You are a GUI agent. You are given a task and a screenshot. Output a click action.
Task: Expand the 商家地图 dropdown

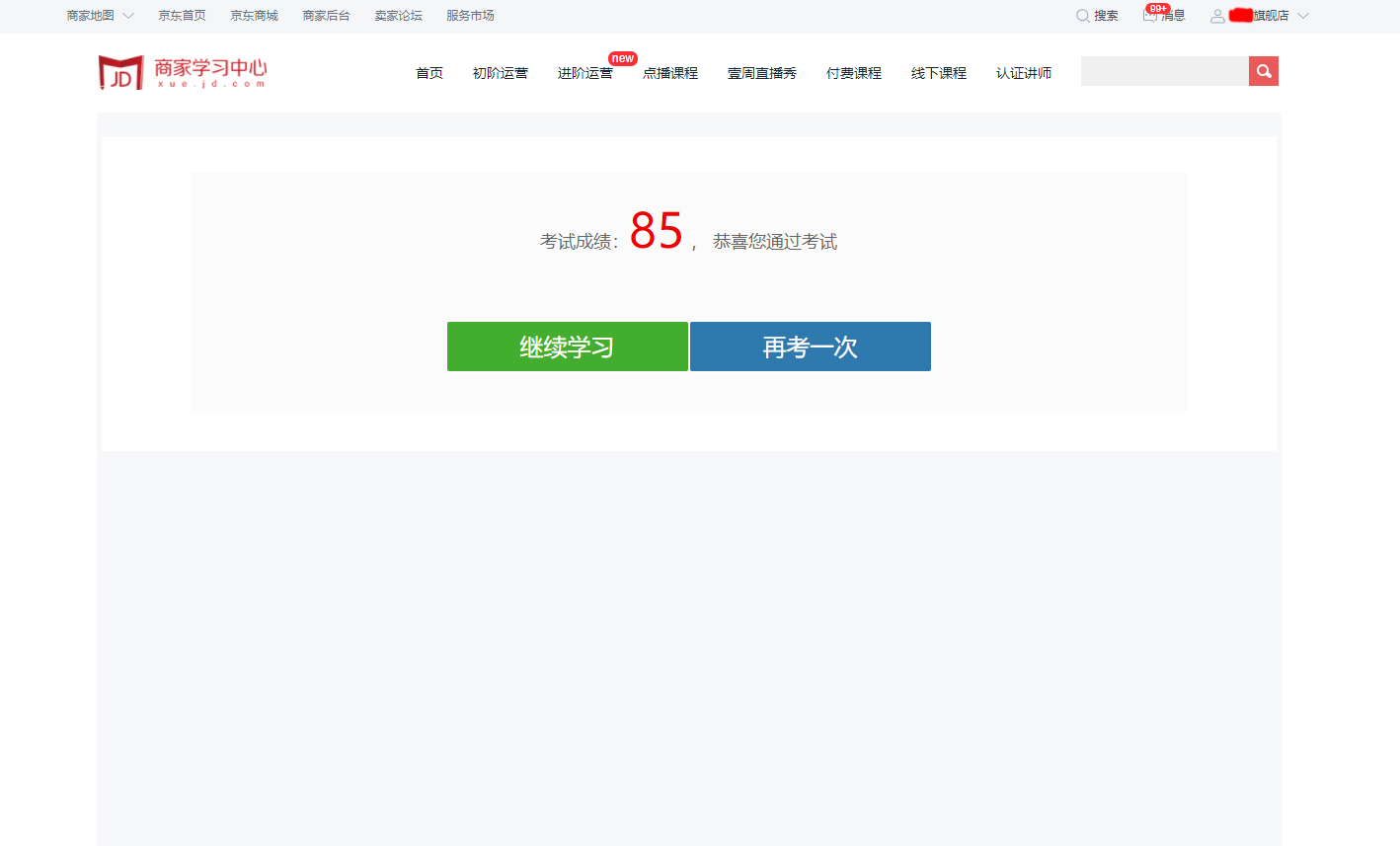pos(101,16)
